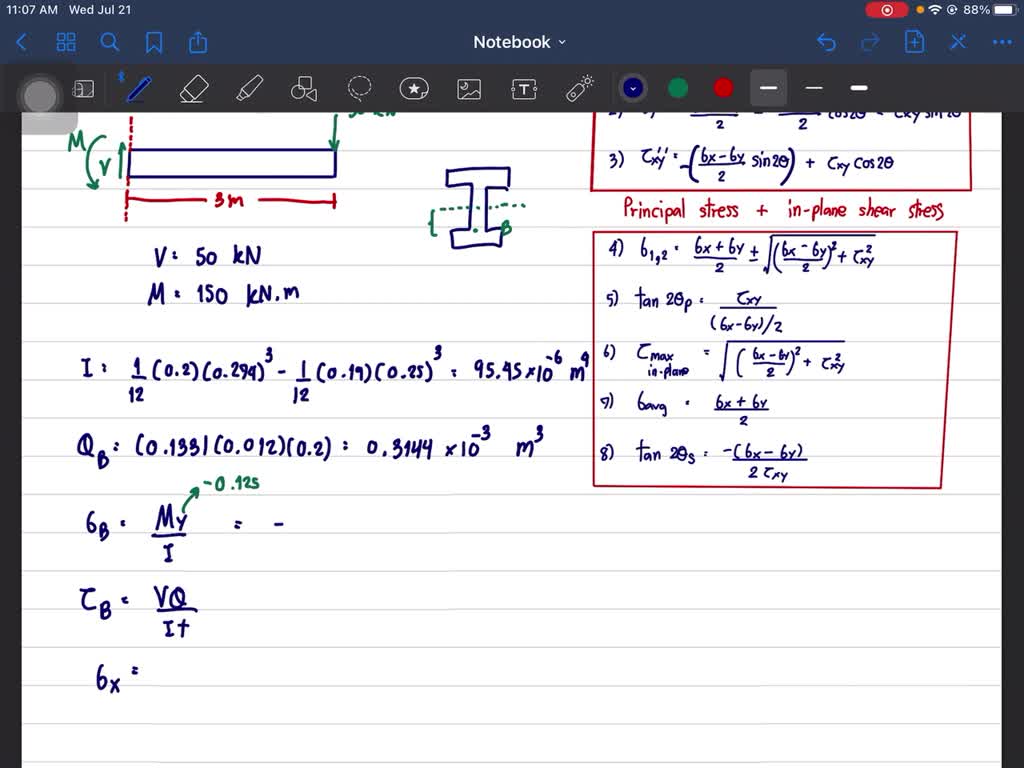Open the page thumbnails grid view
The height and width of the screenshot is (768, 1024).
click(x=66, y=41)
